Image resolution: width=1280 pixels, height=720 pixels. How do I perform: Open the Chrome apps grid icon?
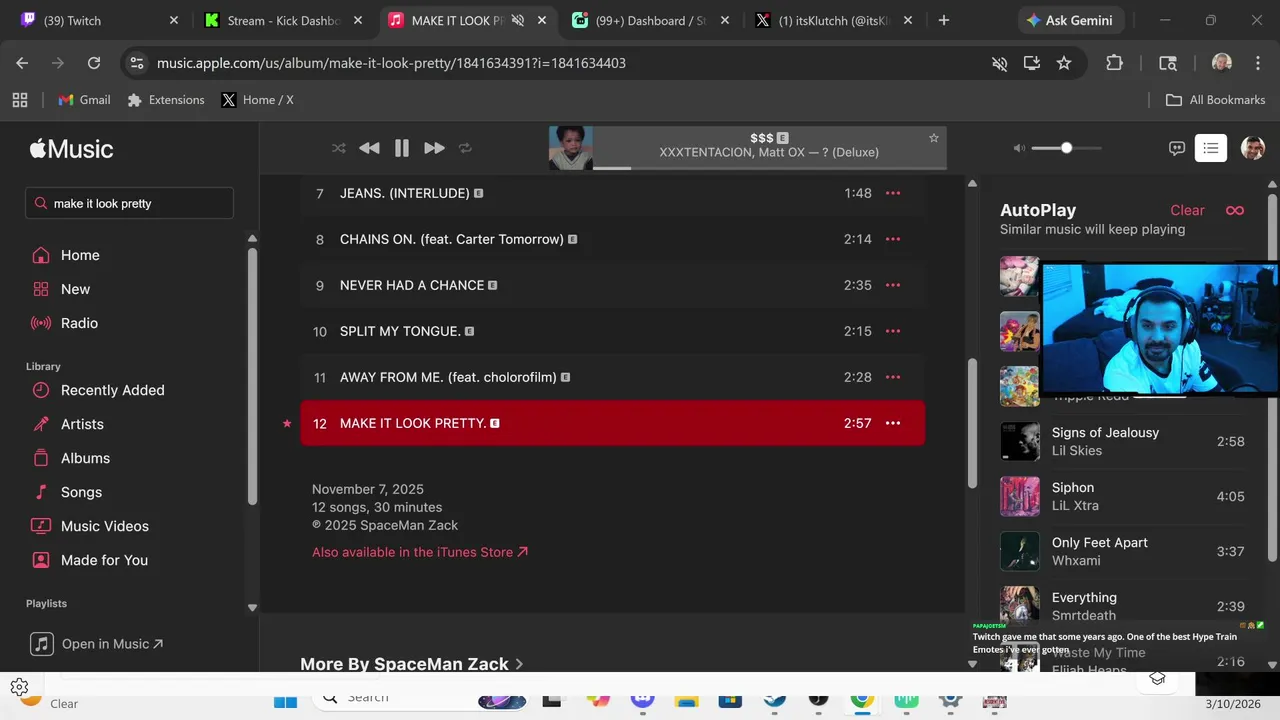coord(20,100)
